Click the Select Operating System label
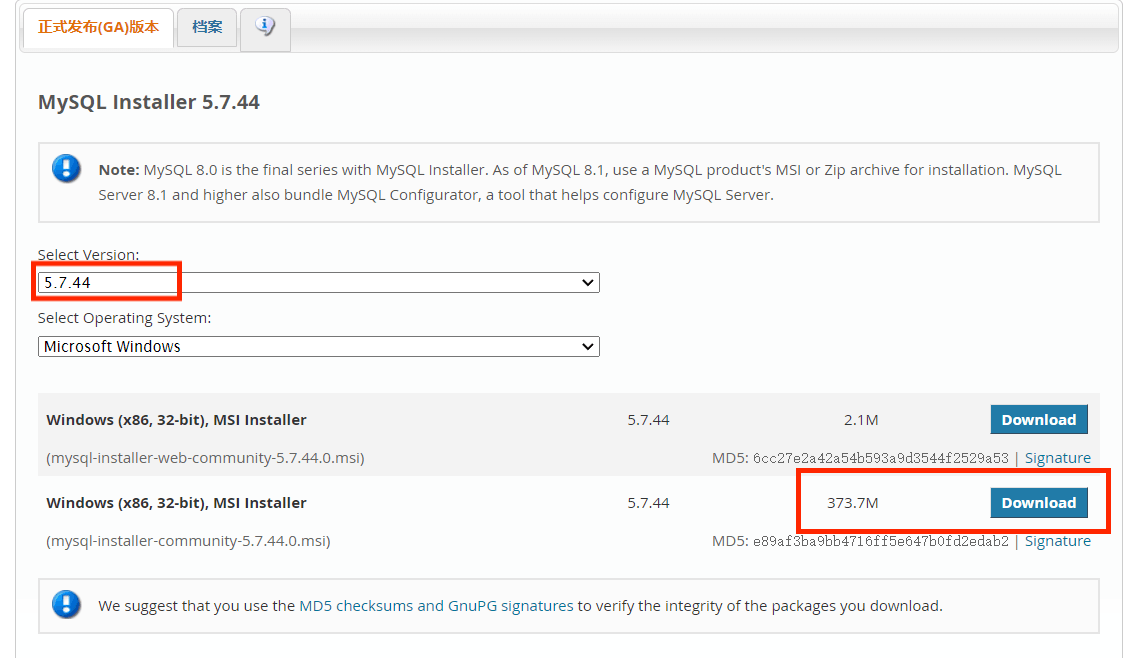 (125, 317)
